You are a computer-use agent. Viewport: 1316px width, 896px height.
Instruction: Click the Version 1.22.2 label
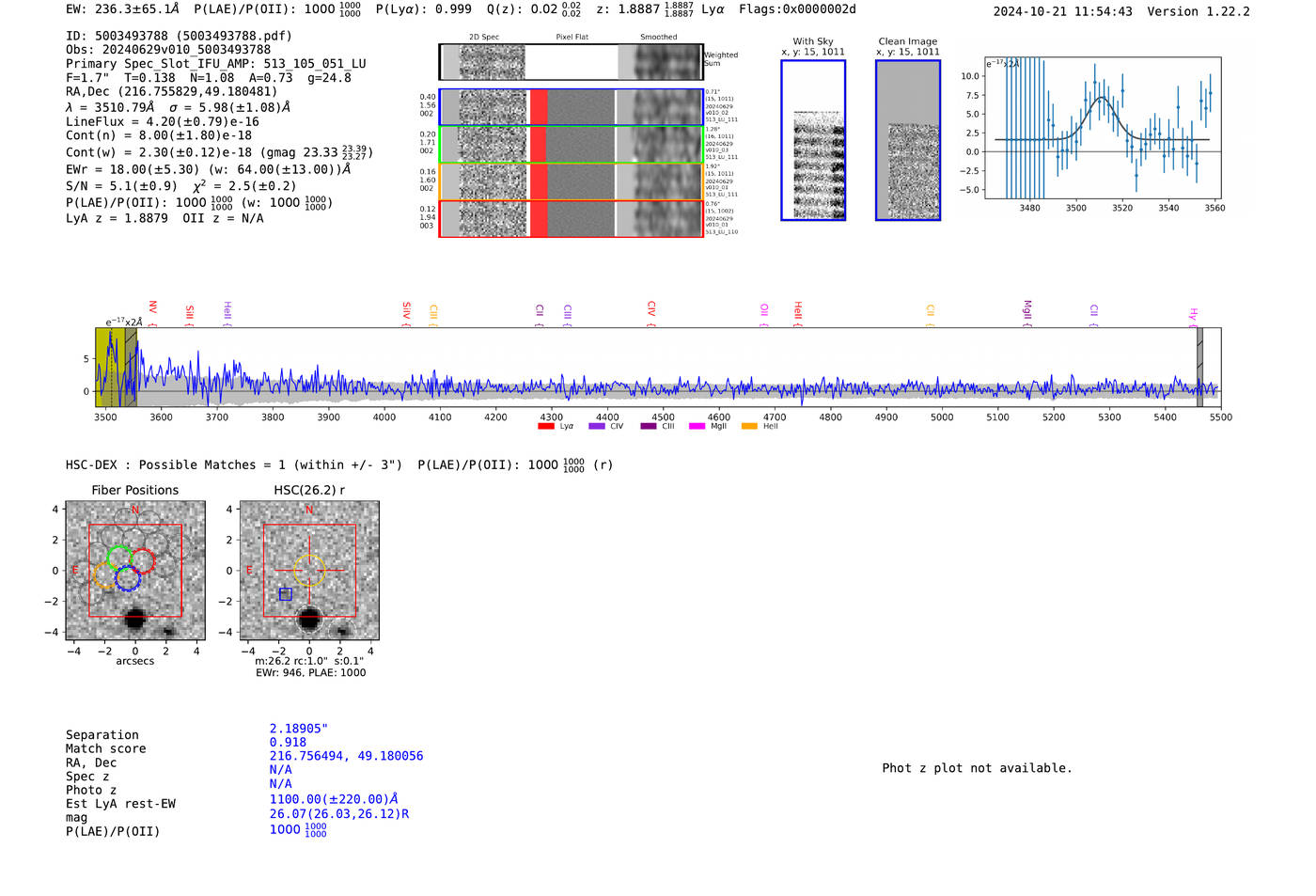1198,11
